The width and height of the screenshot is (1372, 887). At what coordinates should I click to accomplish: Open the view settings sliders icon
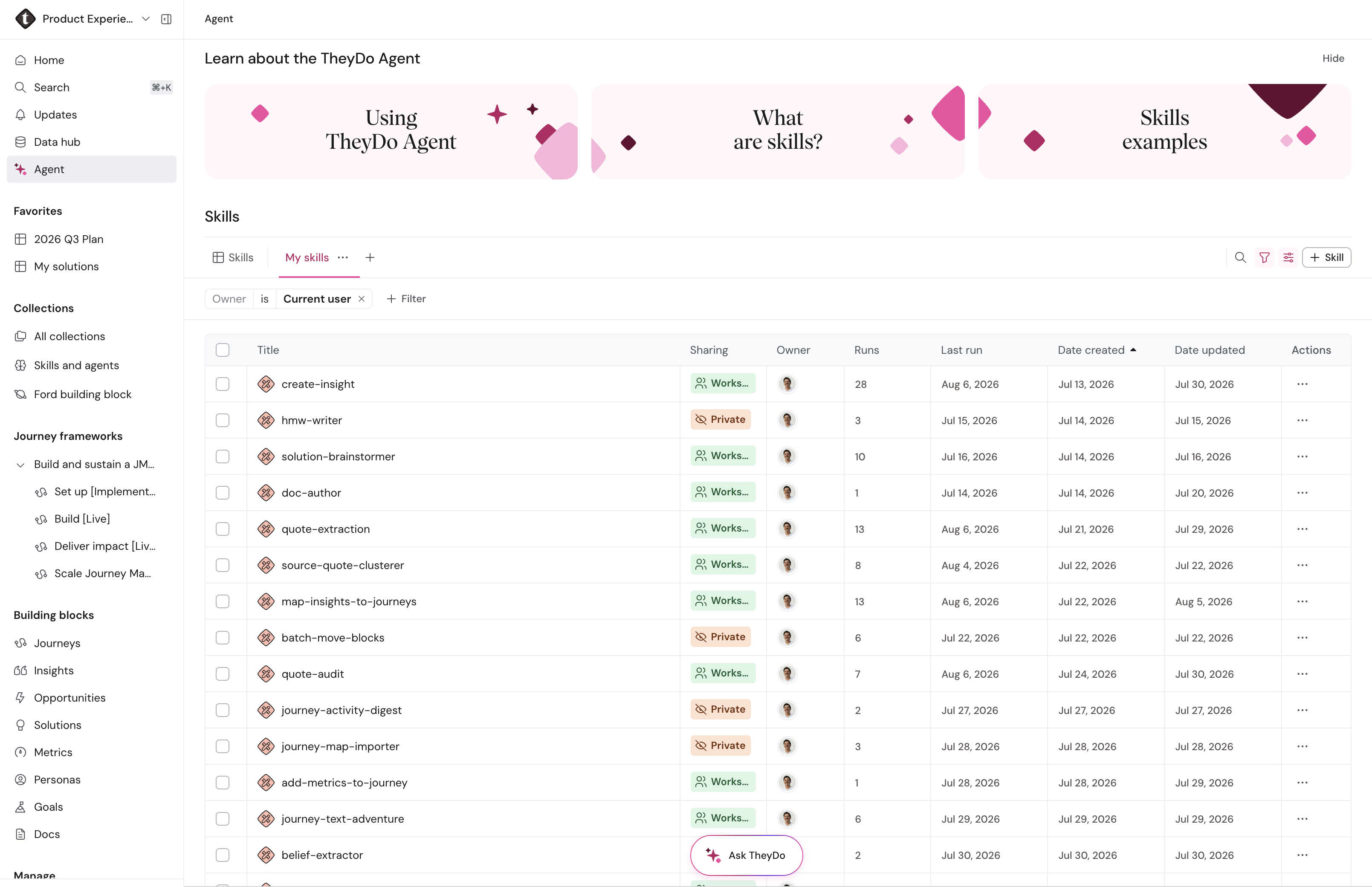coord(1288,257)
